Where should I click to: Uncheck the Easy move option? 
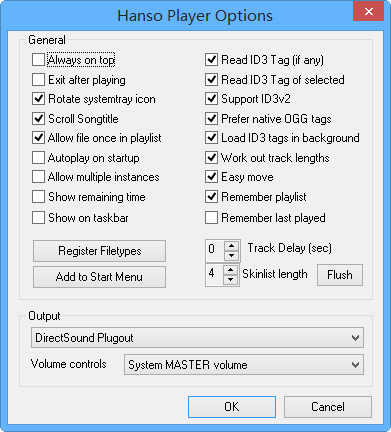[x=211, y=177]
